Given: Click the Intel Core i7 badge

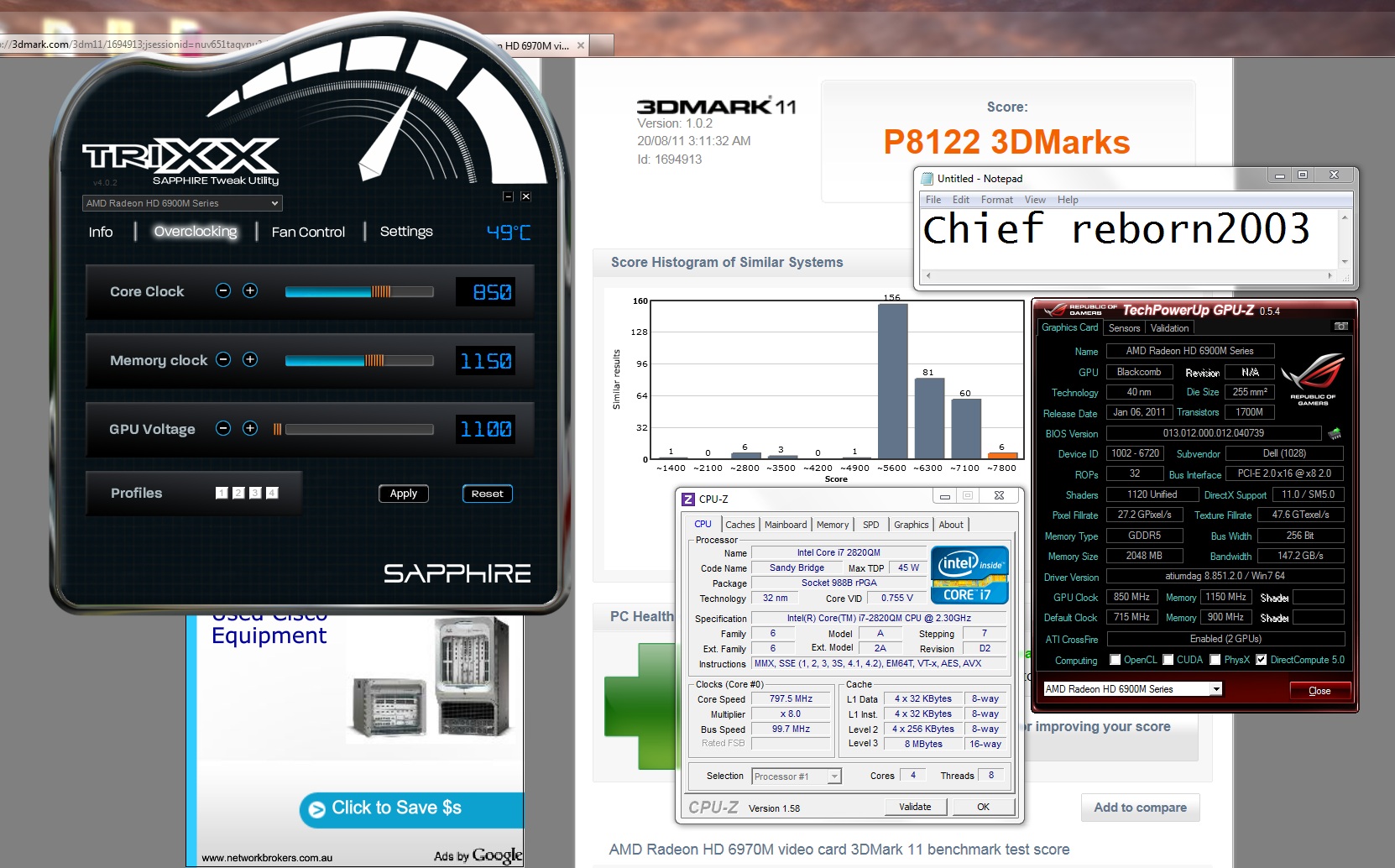Looking at the screenshot, I should click(x=969, y=575).
